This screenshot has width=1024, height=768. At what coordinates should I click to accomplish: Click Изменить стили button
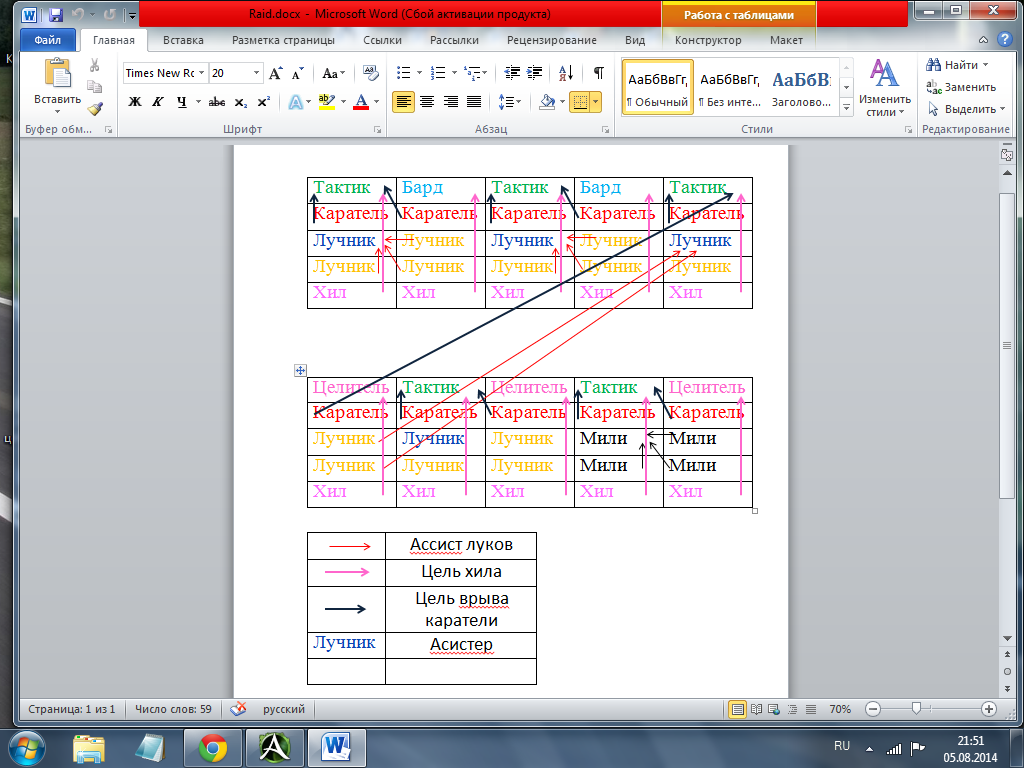pyautogui.click(x=884, y=88)
